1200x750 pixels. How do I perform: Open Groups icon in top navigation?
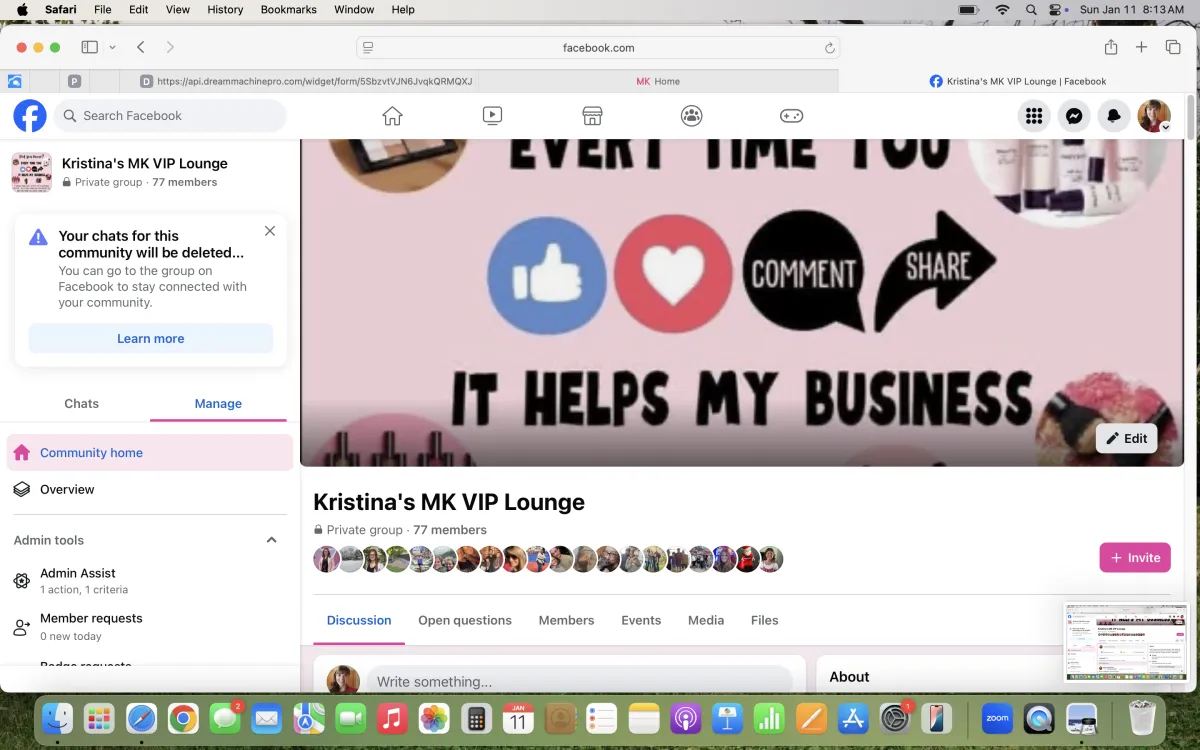click(692, 116)
